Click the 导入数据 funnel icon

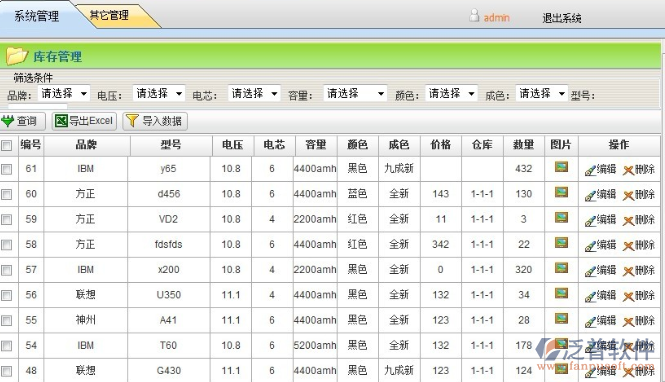[132, 121]
